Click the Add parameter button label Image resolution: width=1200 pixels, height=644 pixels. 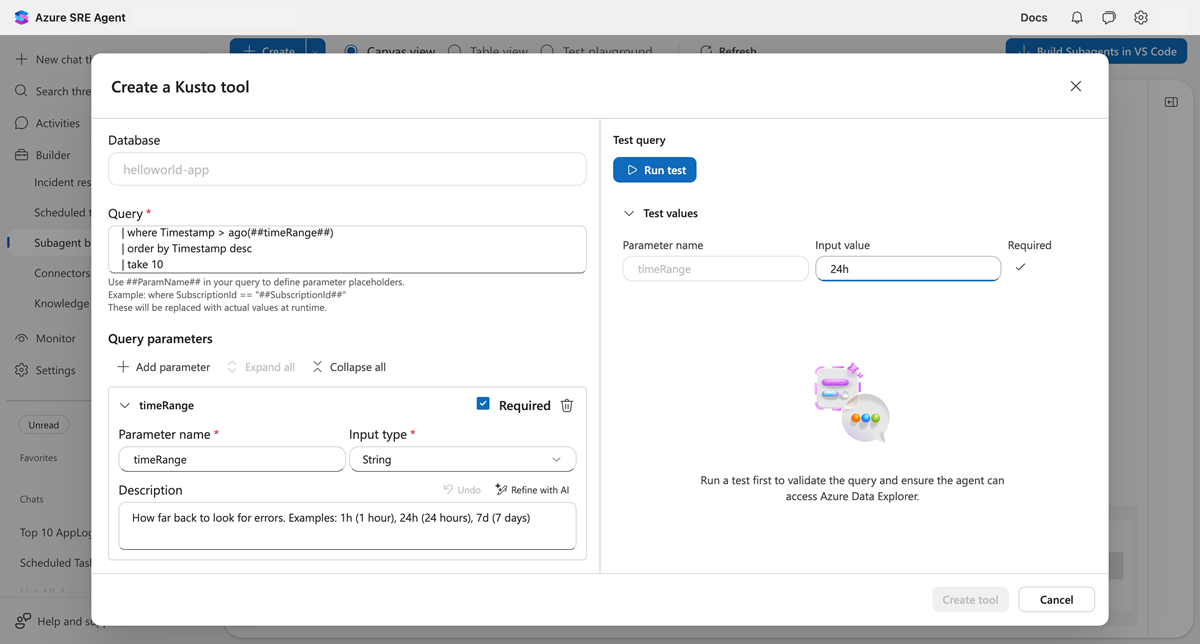[x=173, y=367]
